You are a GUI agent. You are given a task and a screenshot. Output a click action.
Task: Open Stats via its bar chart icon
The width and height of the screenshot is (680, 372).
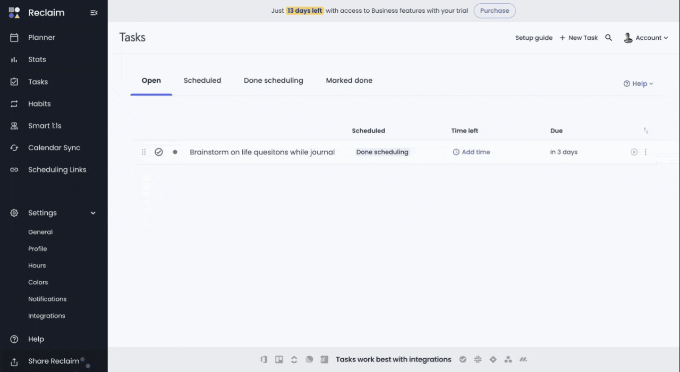(14, 59)
